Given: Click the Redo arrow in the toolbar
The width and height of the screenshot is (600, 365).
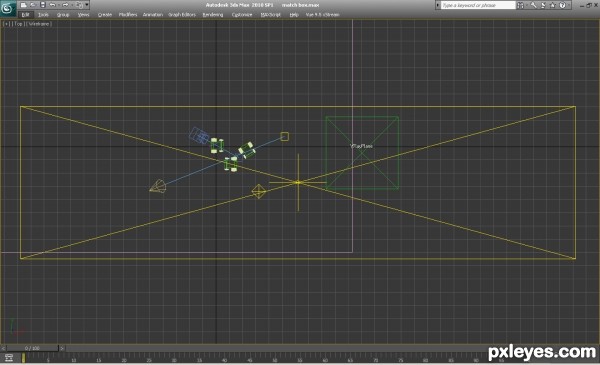Looking at the screenshot, I should click(65, 5).
